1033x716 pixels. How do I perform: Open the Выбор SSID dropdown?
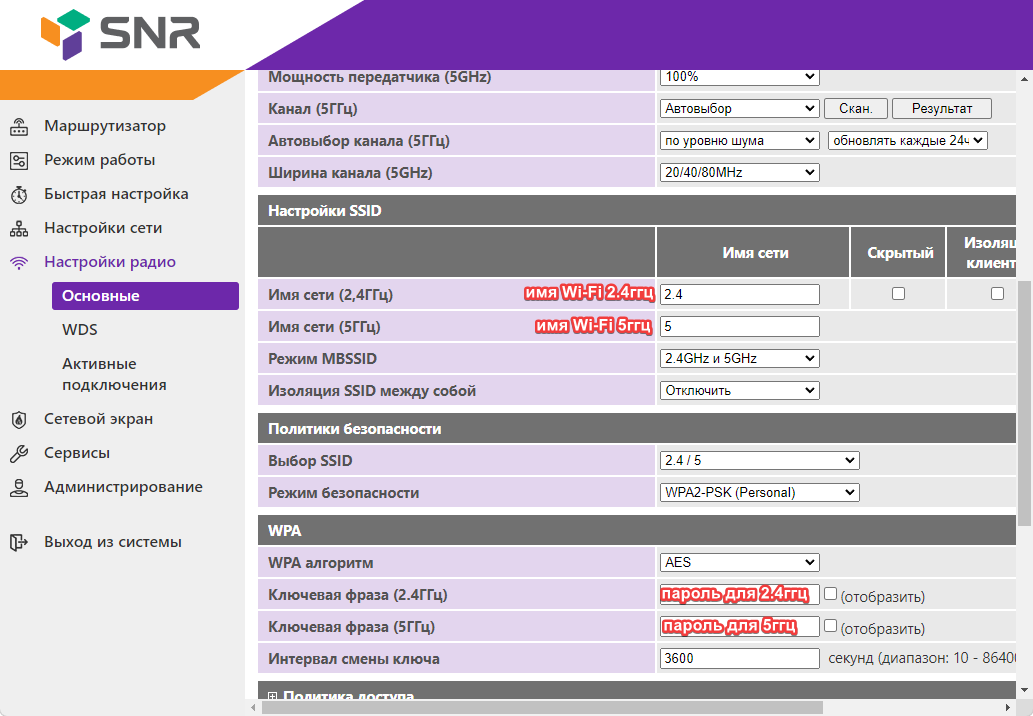760,460
